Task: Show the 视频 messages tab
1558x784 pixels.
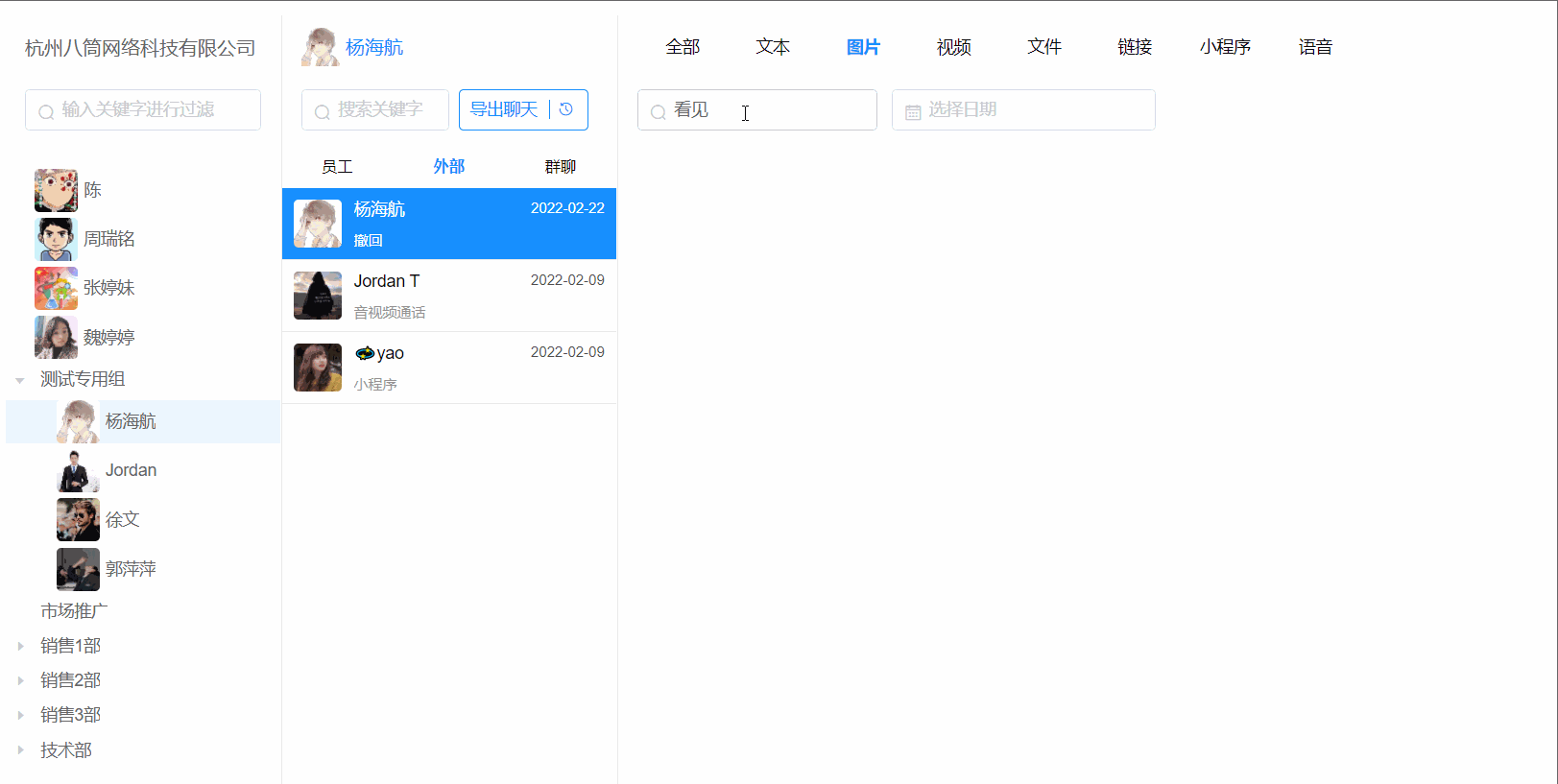Action: pyautogui.click(x=954, y=47)
